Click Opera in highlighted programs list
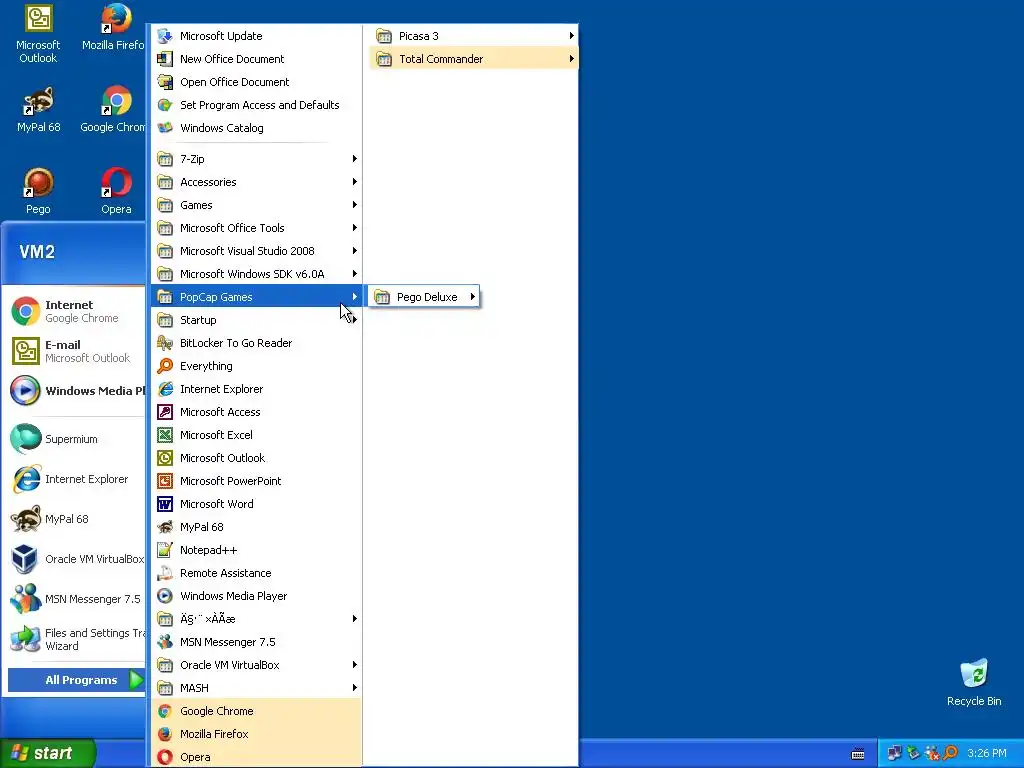Image resolution: width=1024 pixels, height=768 pixels. 256,757
